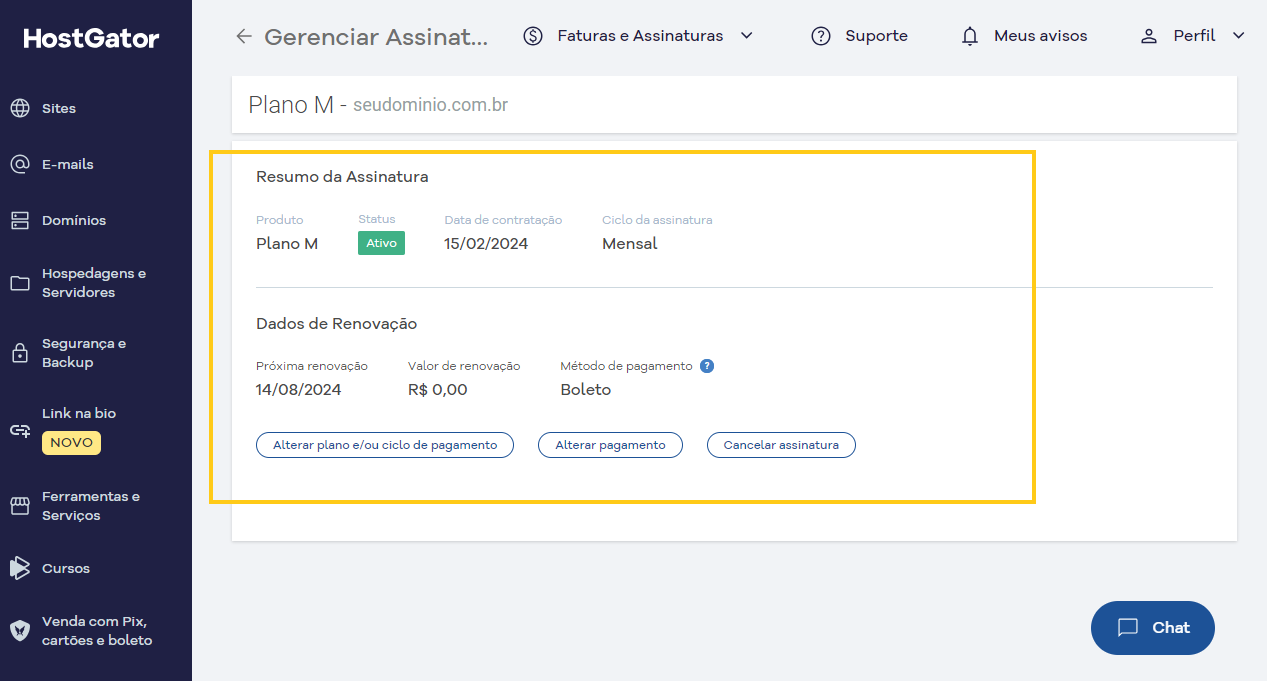Viewport: 1267px width, 681px height.
Task: Click the Link na bio chain icon
Action: pos(20,430)
